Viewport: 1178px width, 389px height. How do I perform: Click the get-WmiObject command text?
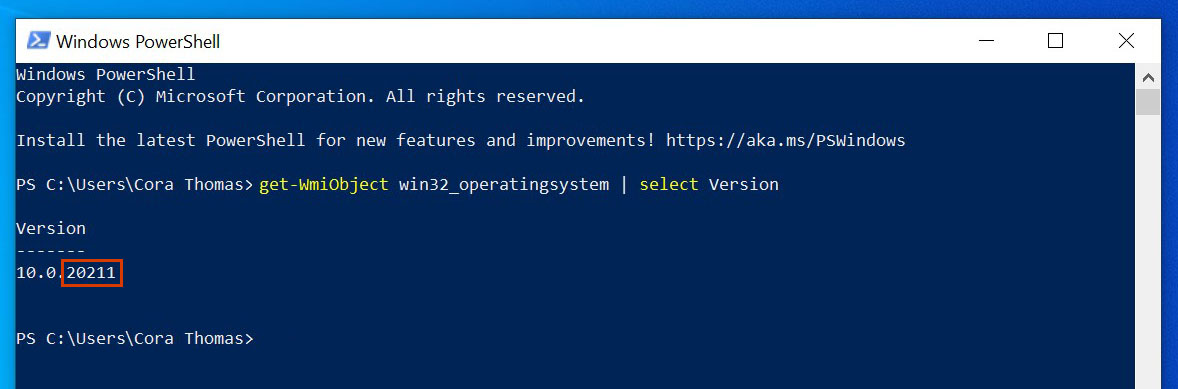click(x=324, y=184)
